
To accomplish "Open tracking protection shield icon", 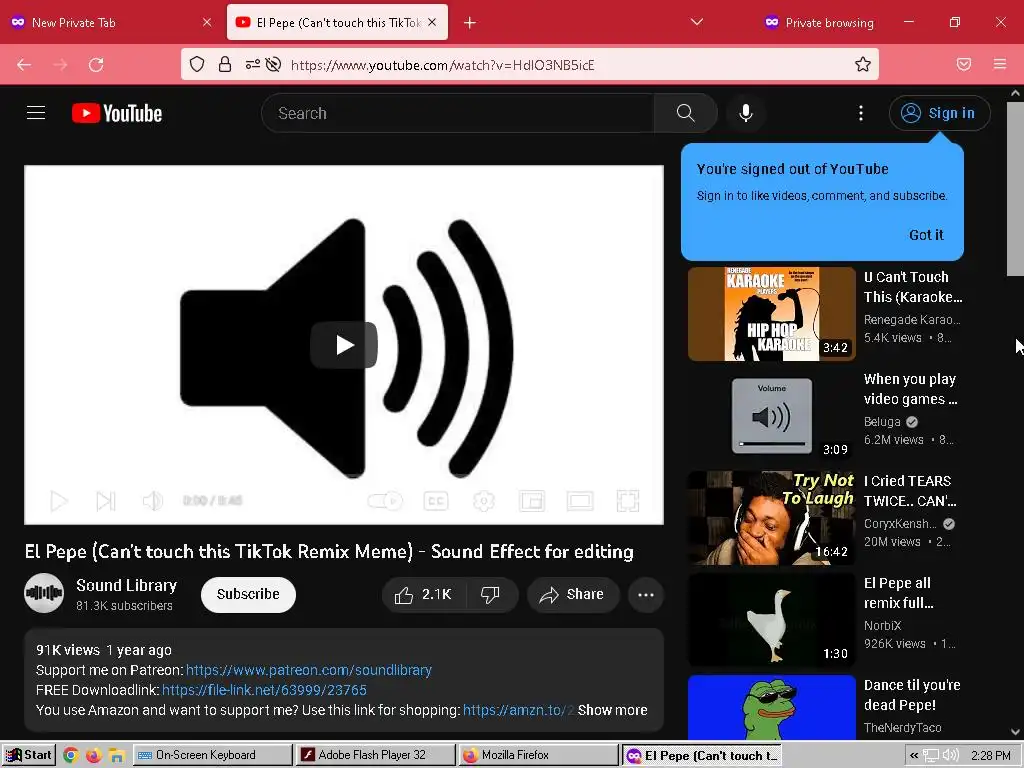I will (x=197, y=64).
